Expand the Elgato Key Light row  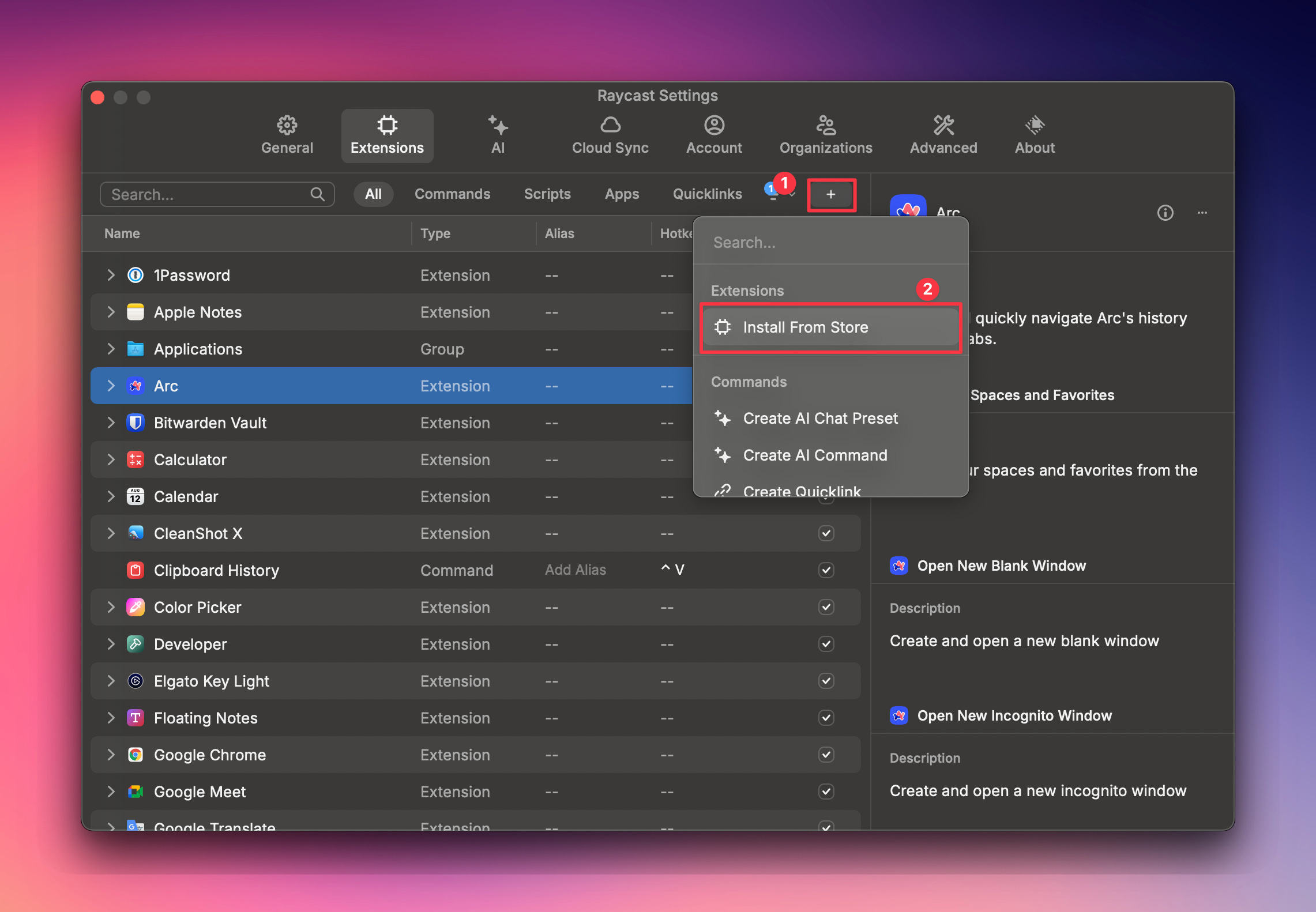(x=111, y=681)
